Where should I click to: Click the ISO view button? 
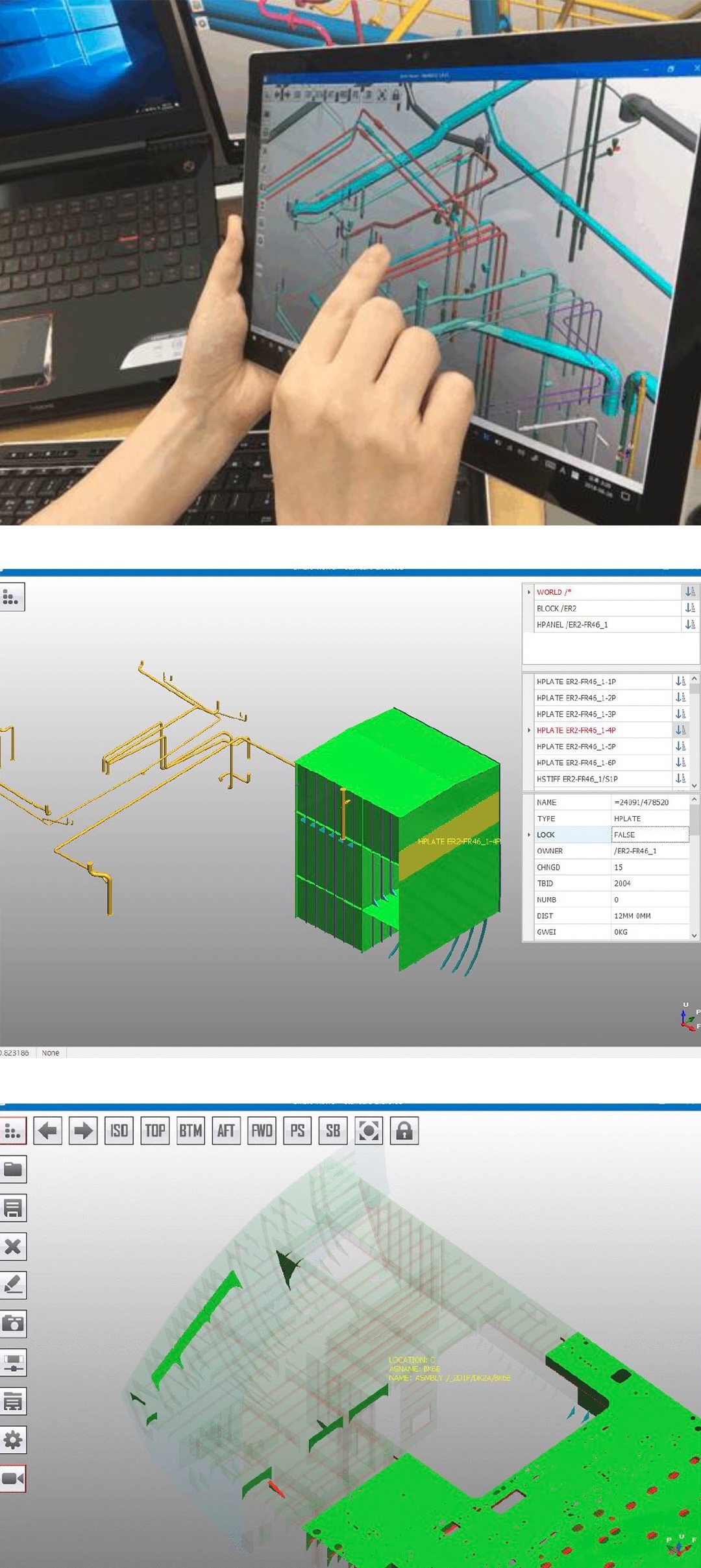[119, 1131]
